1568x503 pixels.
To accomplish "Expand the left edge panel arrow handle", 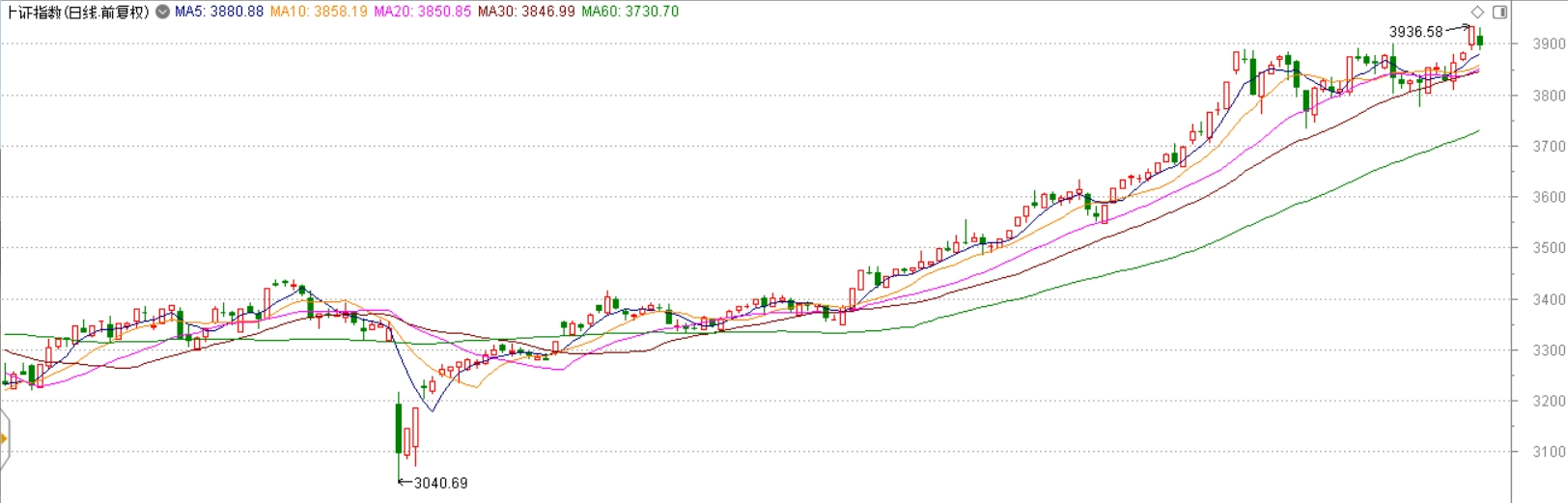I will point(4,439).
